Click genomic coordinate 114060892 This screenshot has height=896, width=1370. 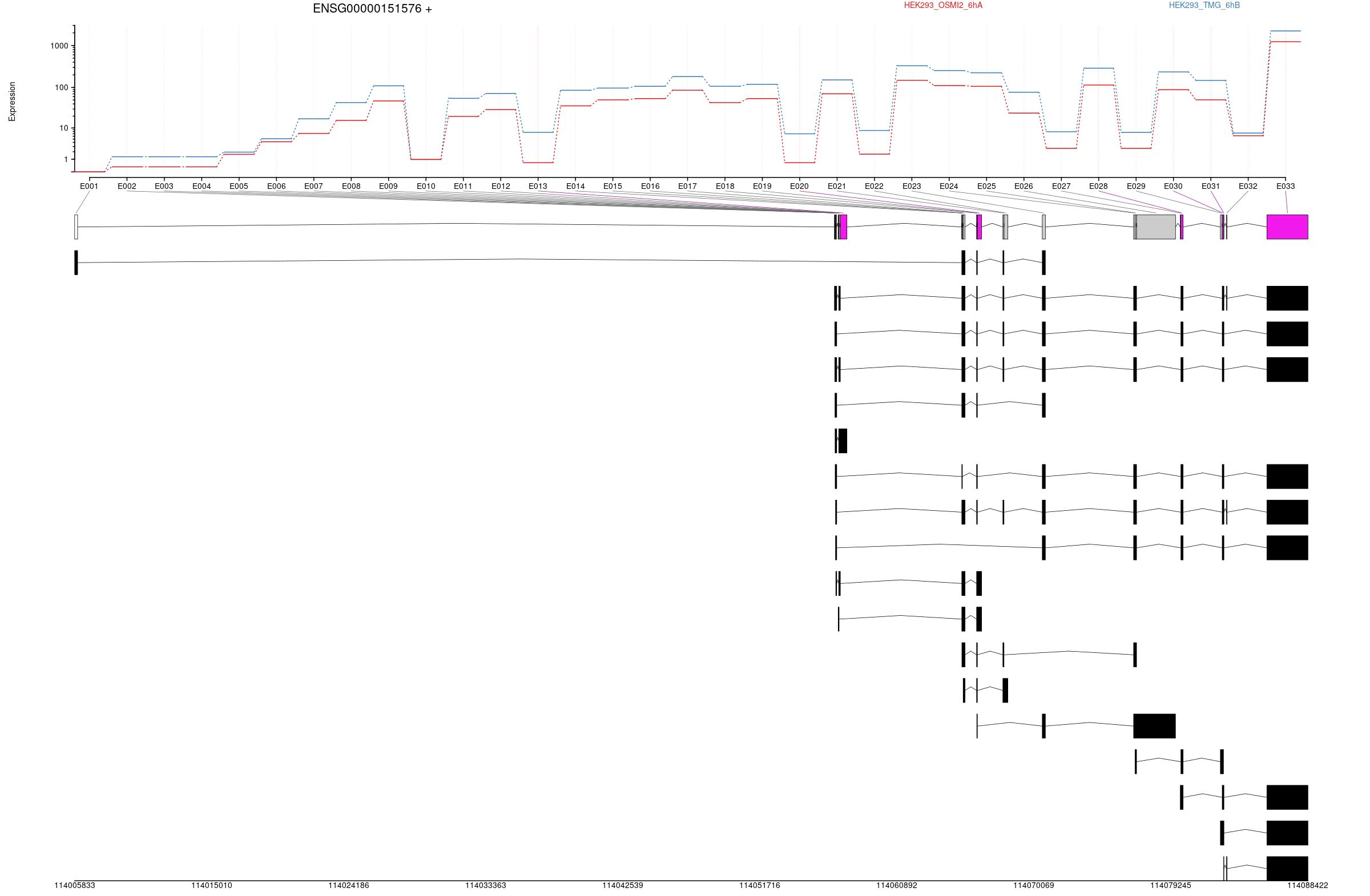(x=897, y=885)
